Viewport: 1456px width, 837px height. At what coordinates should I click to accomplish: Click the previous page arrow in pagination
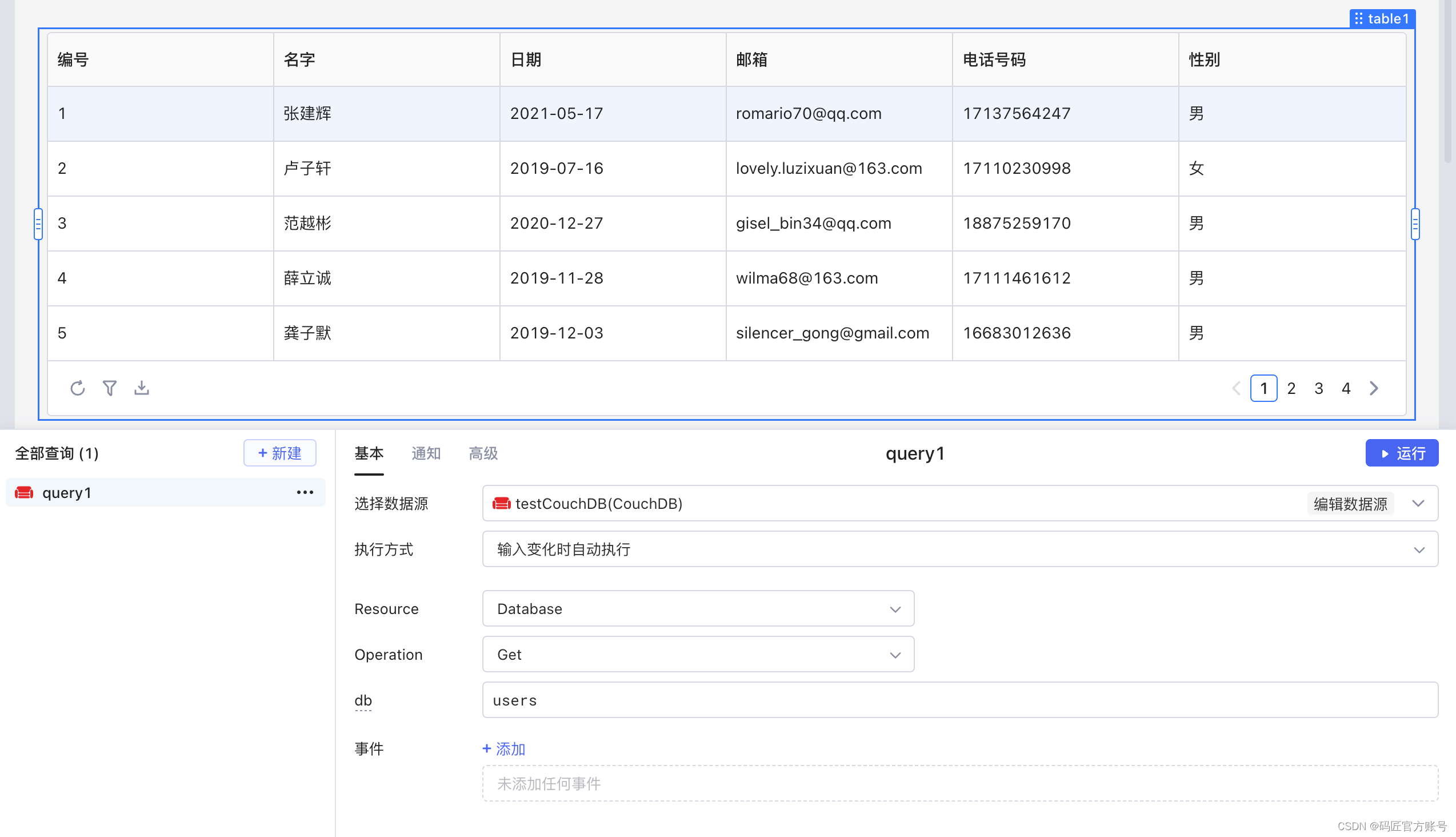[x=1237, y=389]
